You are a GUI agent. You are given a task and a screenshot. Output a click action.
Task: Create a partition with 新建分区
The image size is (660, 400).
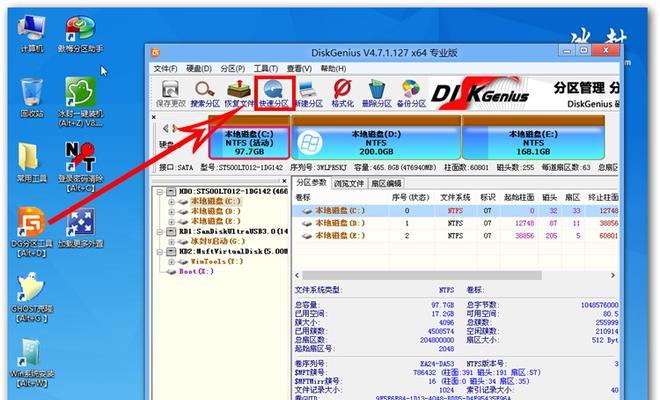pyautogui.click(x=309, y=93)
